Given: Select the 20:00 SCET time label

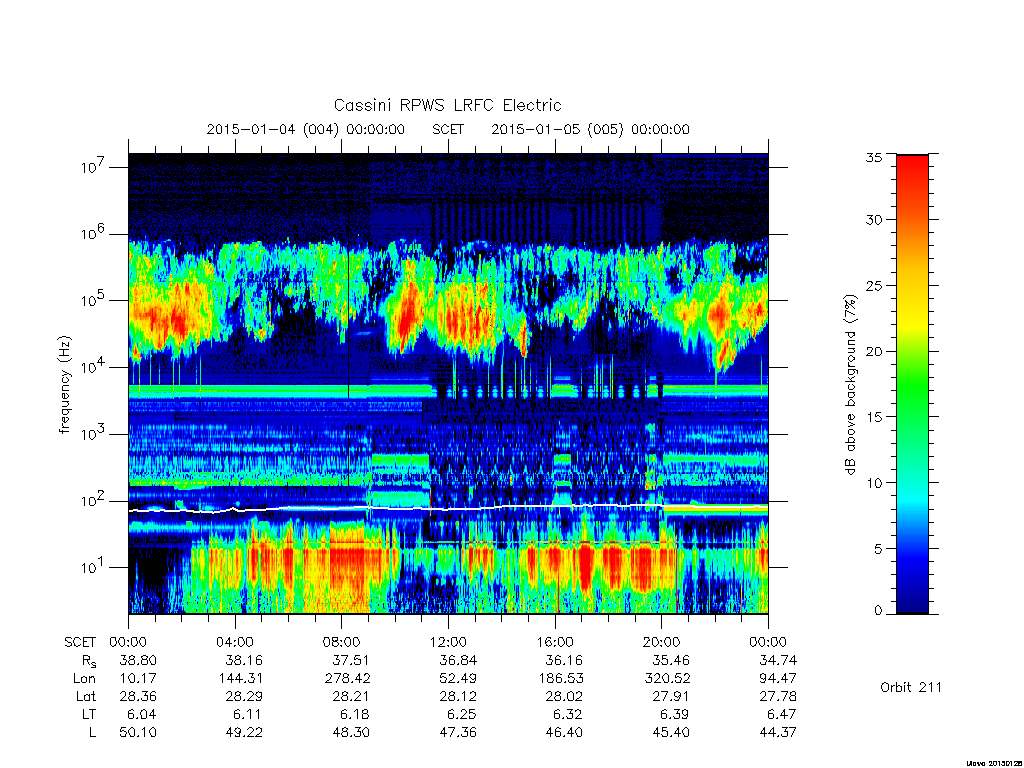Looking at the screenshot, I should click(x=661, y=642).
